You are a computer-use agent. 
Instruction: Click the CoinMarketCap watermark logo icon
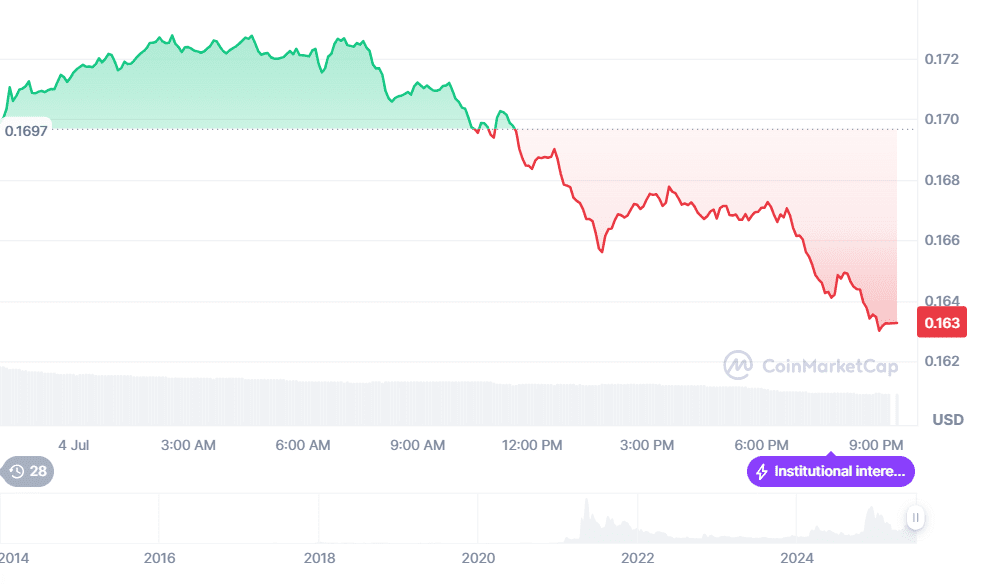738,366
